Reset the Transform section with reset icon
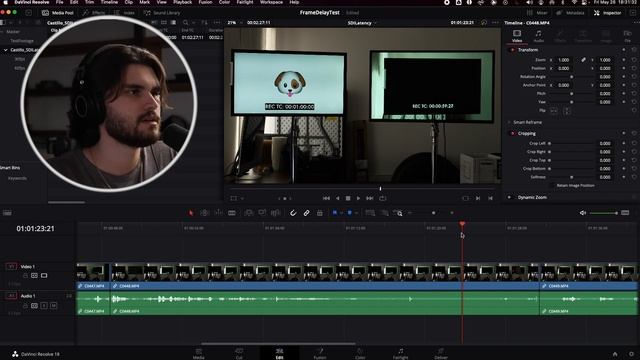The height and width of the screenshot is (360, 640). pyautogui.click(x=634, y=50)
